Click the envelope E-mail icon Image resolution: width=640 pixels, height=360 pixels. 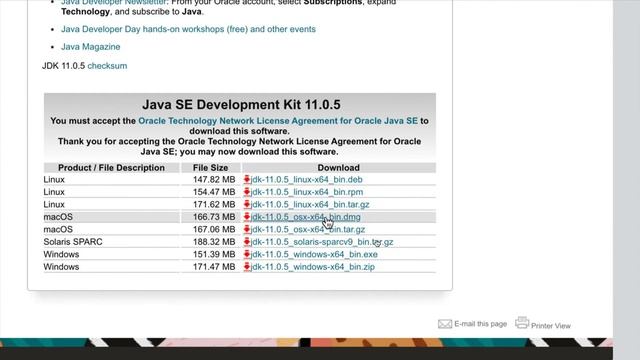pyautogui.click(x=445, y=324)
